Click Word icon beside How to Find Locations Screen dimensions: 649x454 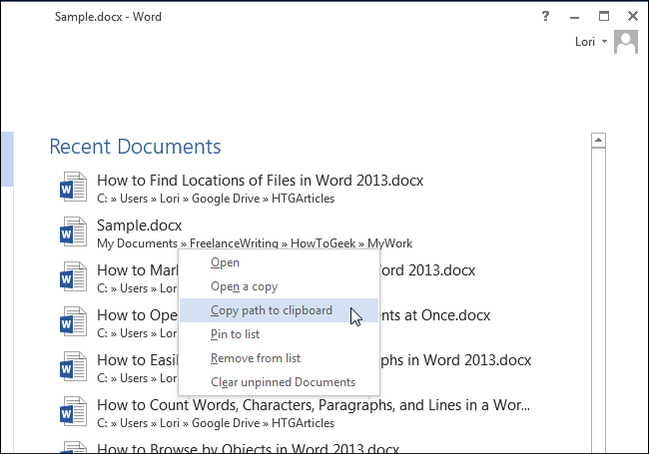[x=73, y=187]
